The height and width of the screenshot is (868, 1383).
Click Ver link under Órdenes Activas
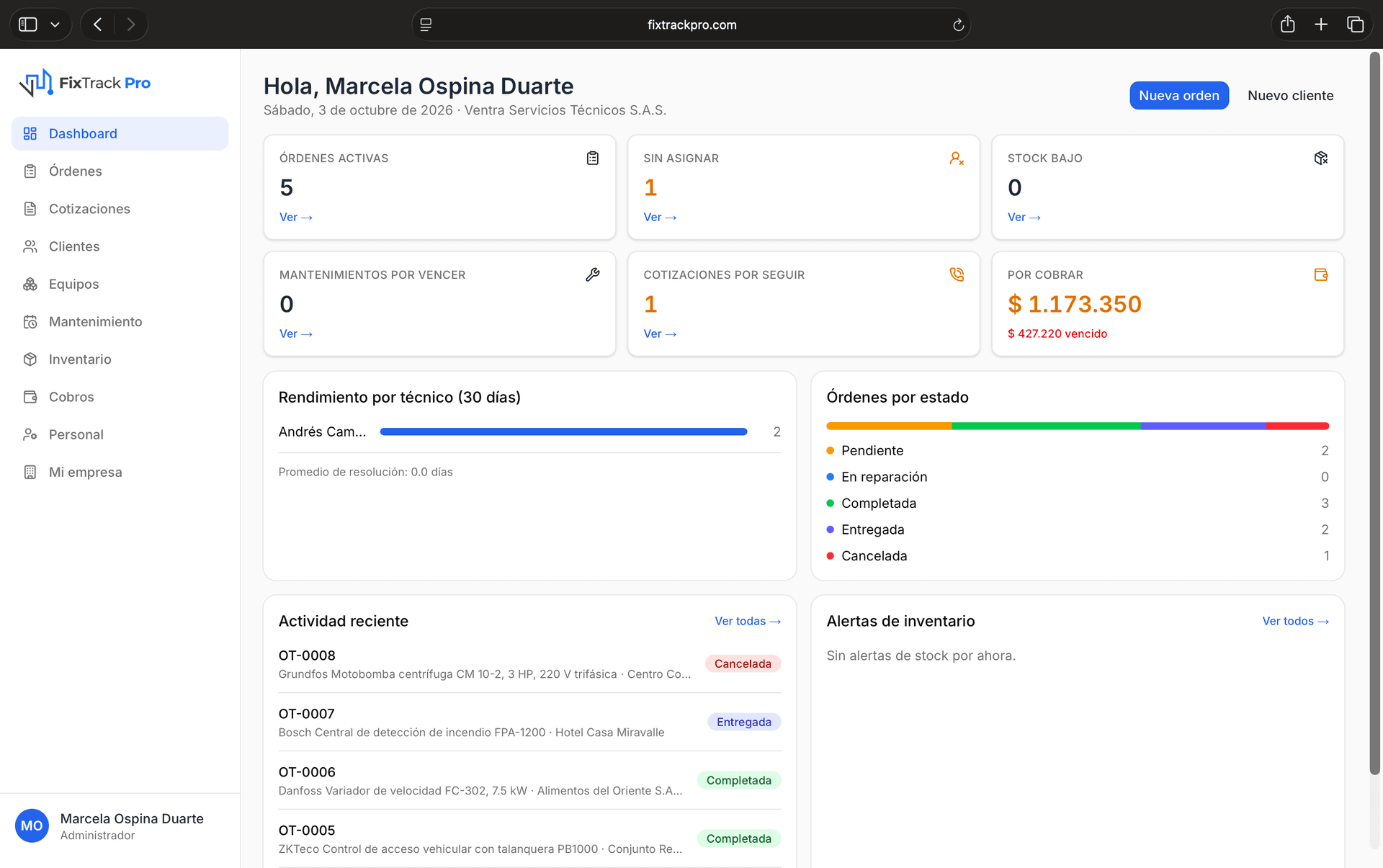296,217
